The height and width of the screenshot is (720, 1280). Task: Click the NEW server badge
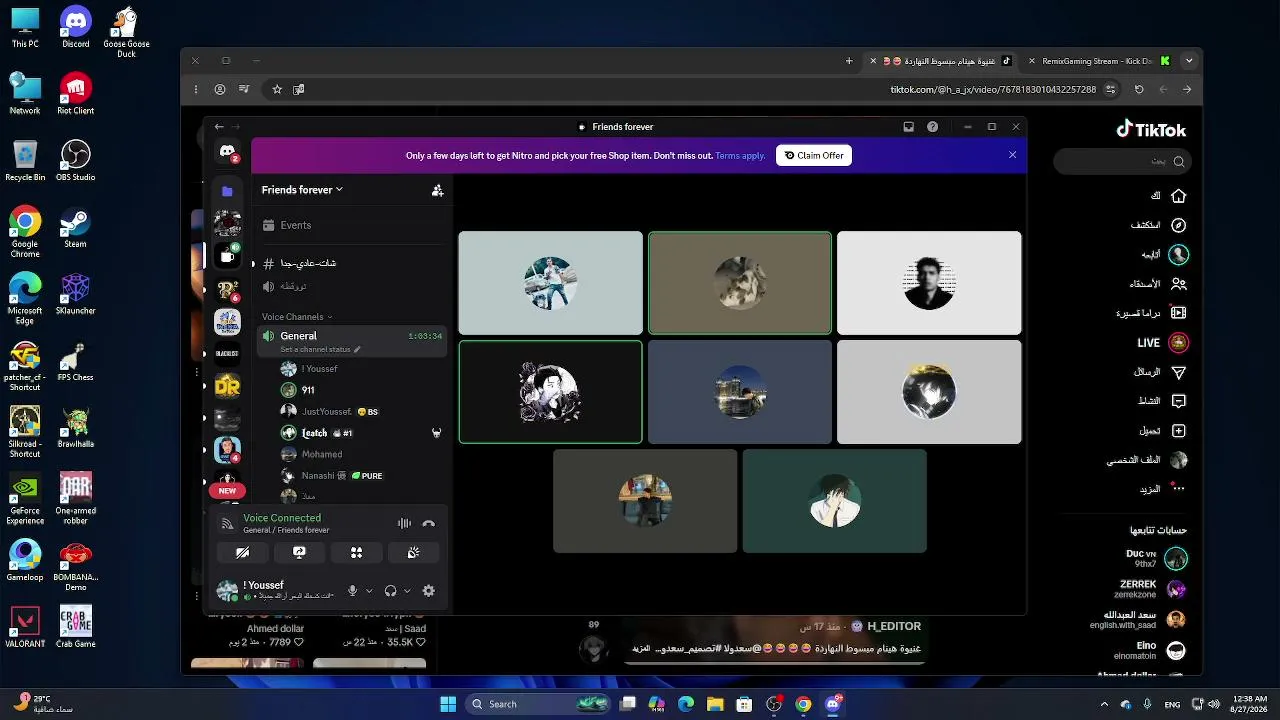[227, 491]
